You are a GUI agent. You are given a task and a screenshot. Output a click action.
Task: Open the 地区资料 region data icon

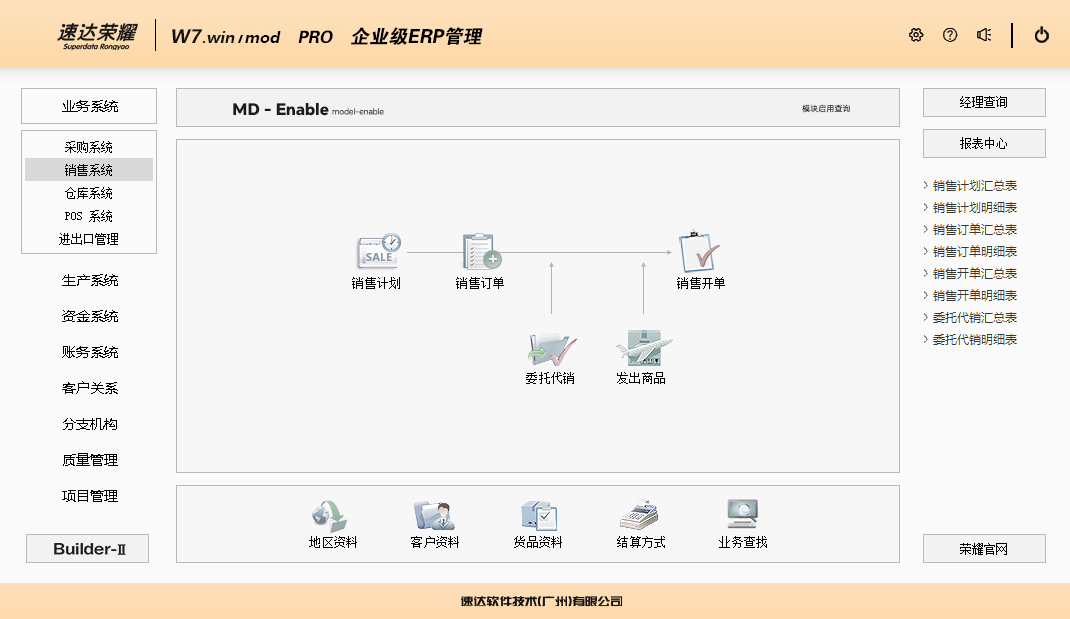click(331, 516)
